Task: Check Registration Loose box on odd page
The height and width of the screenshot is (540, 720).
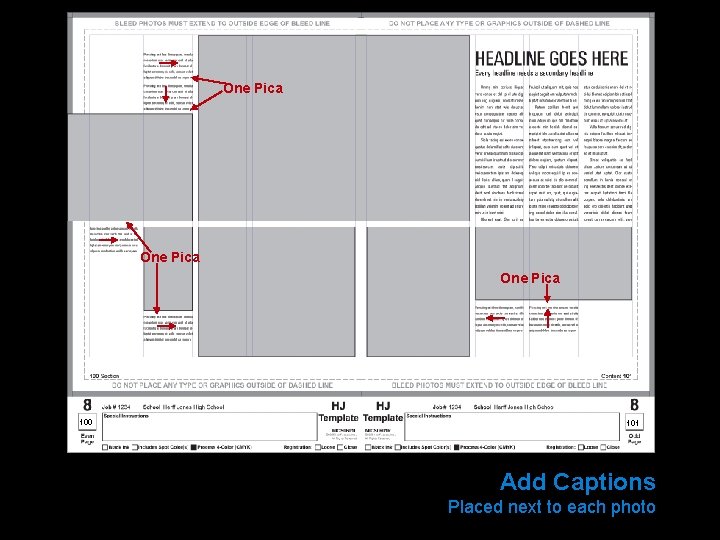Action: click(581, 447)
